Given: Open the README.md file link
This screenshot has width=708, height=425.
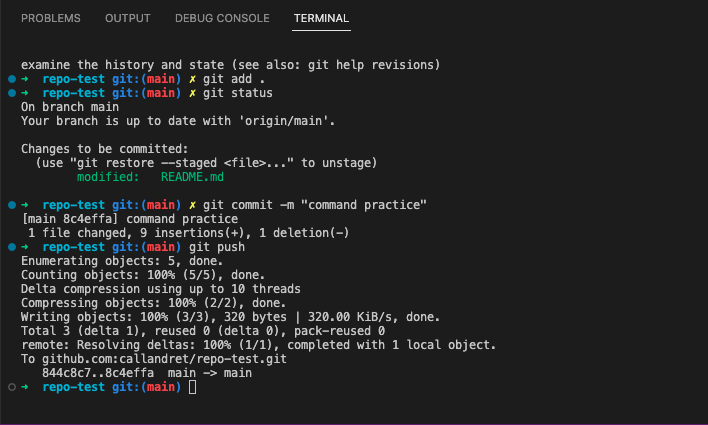Looking at the screenshot, I should tap(192, 177).
